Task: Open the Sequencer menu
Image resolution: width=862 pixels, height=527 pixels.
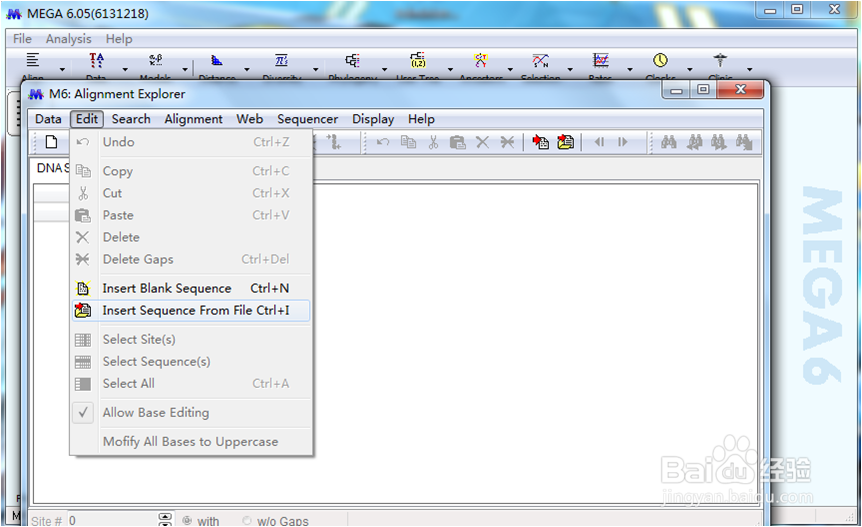Action: [x=307, y=119]
